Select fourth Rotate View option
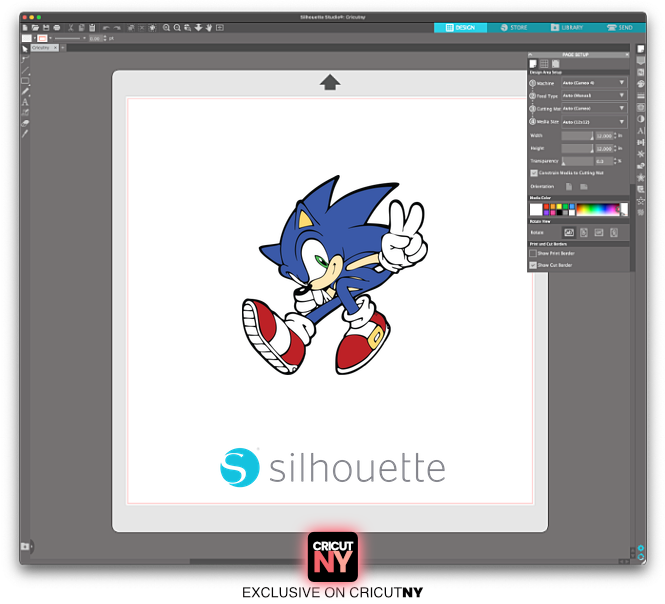This screenshot has height=604, width=665. coord(614,232)
